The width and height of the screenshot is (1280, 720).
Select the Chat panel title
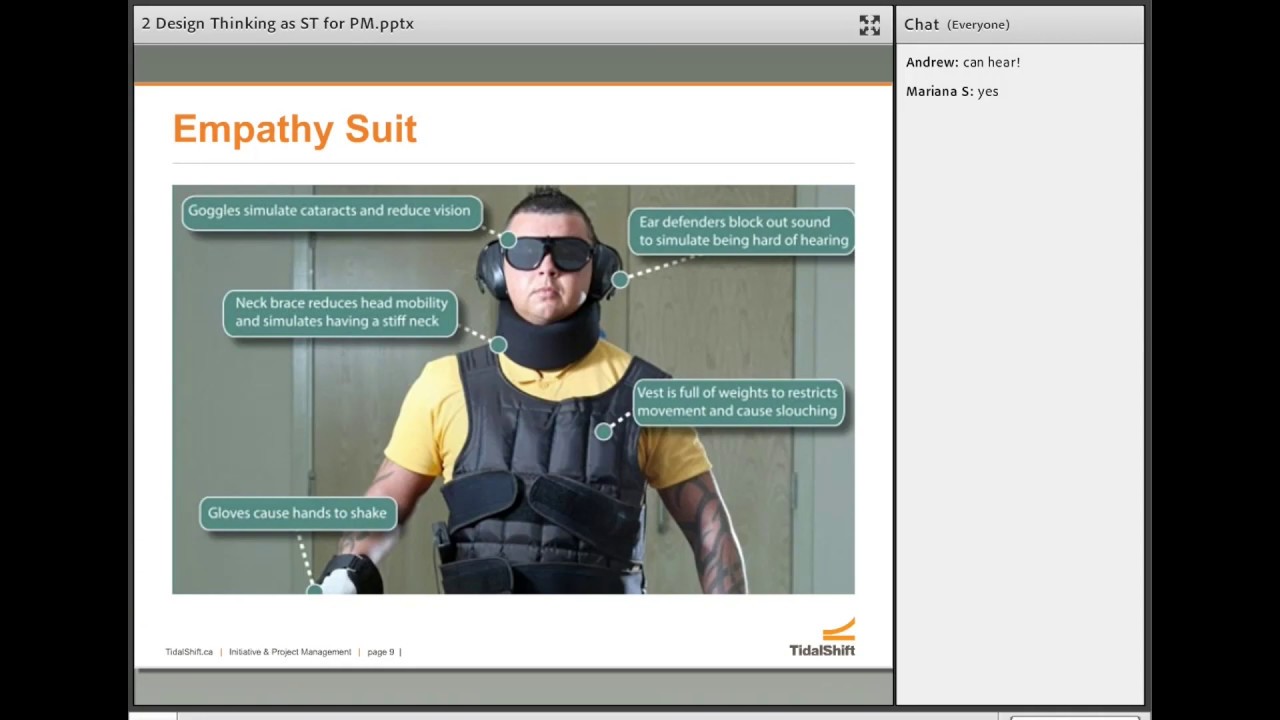click(x=921, y=24)
